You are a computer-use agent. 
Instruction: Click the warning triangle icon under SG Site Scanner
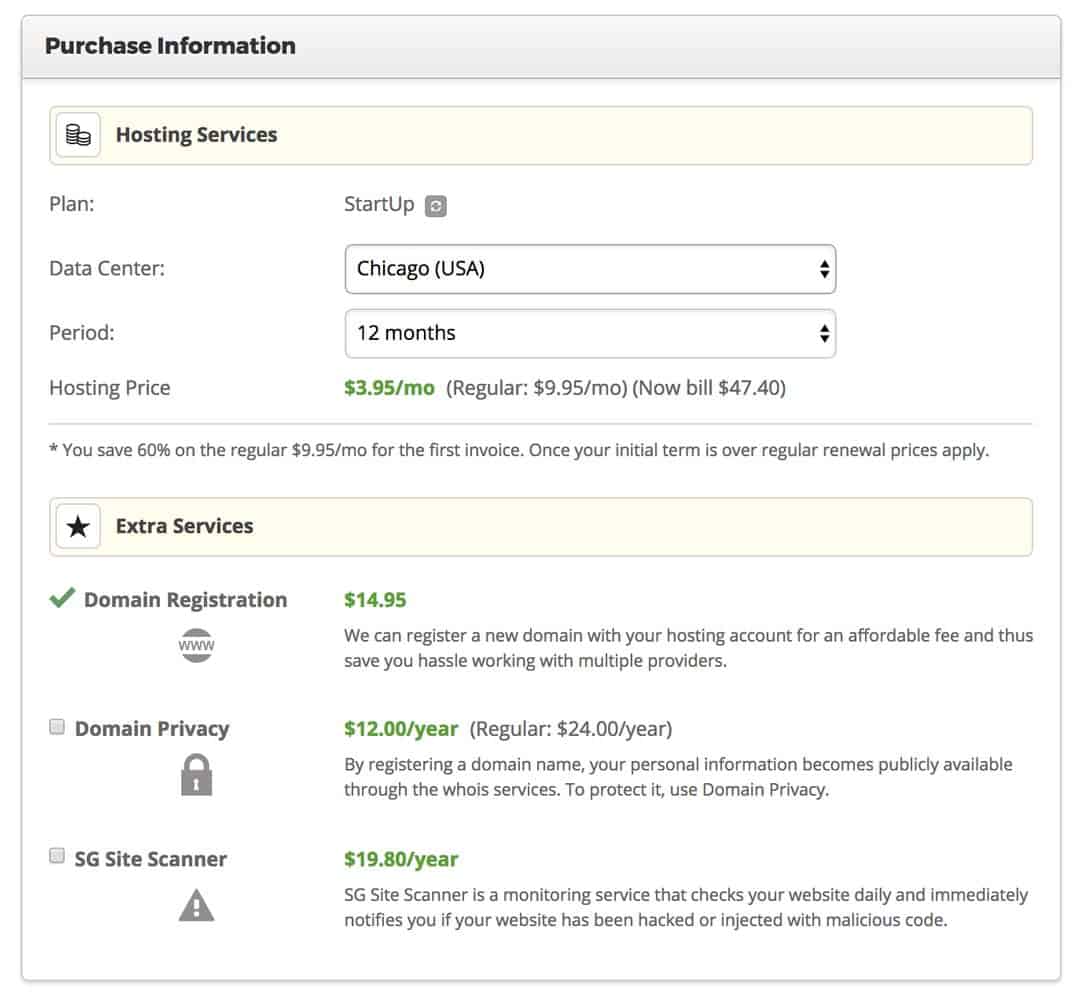click(196, 905)
